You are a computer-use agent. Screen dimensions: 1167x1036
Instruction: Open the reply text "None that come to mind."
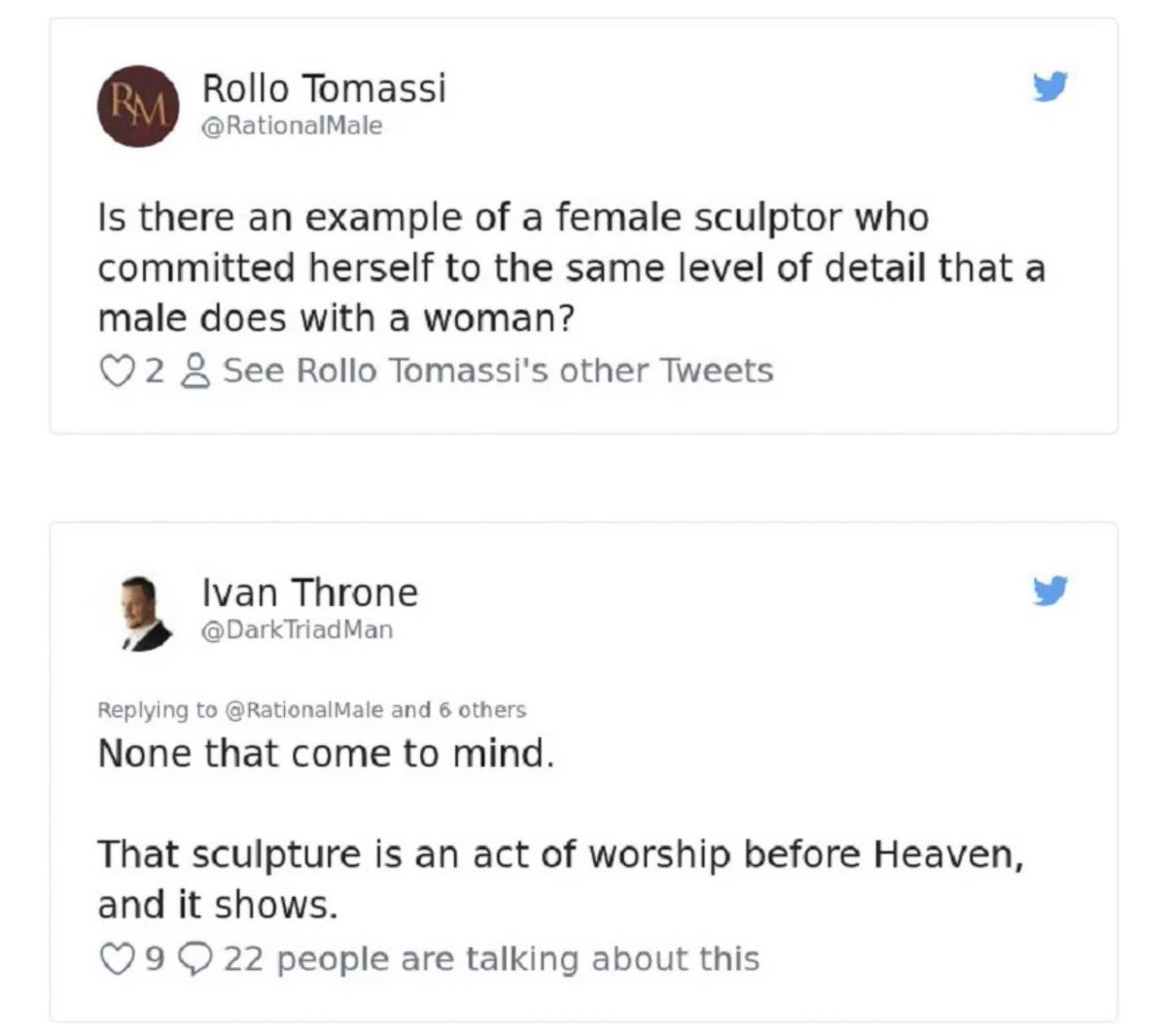pos(326,754)
